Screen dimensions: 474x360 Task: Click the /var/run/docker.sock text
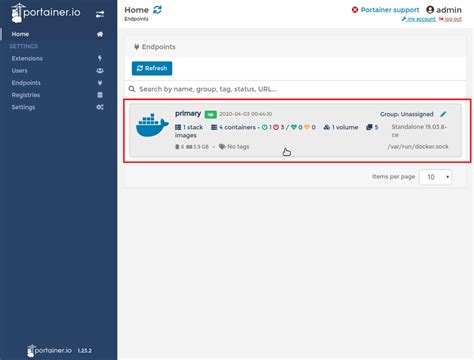point(418,147)
